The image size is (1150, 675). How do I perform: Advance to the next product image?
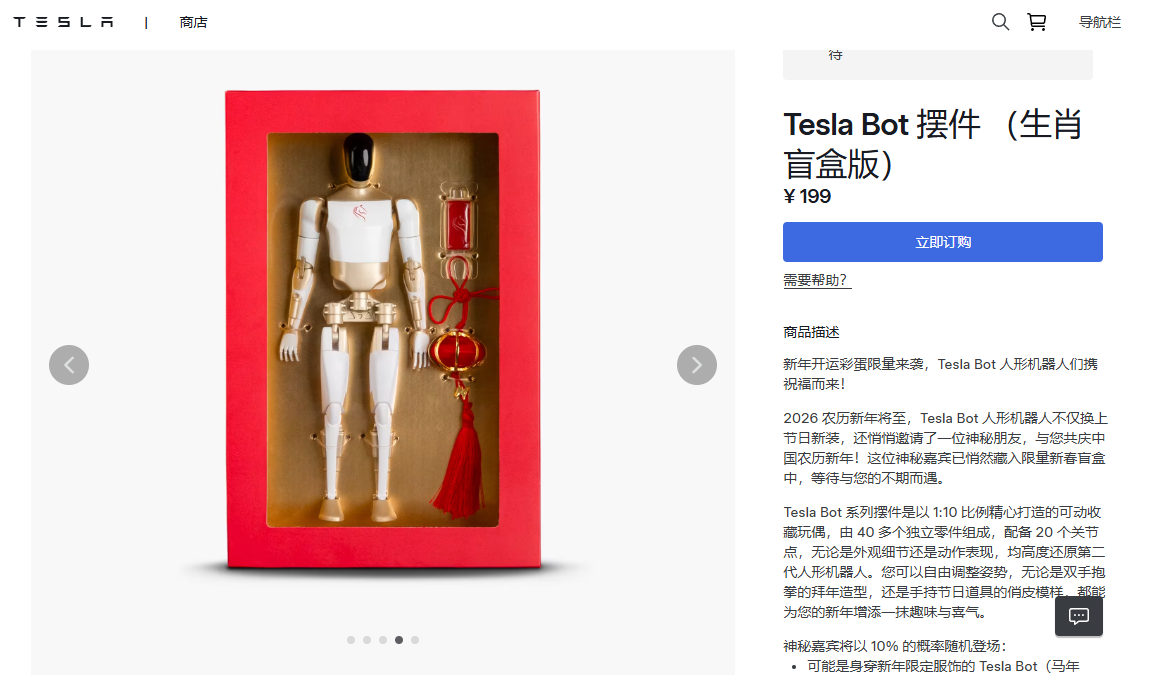pos(696,365)
